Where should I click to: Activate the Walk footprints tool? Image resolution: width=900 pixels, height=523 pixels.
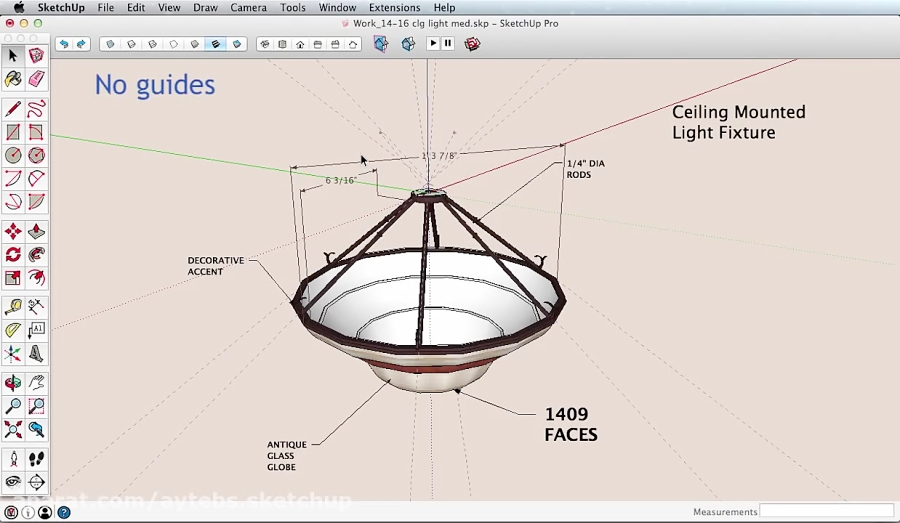coord(36,459)
